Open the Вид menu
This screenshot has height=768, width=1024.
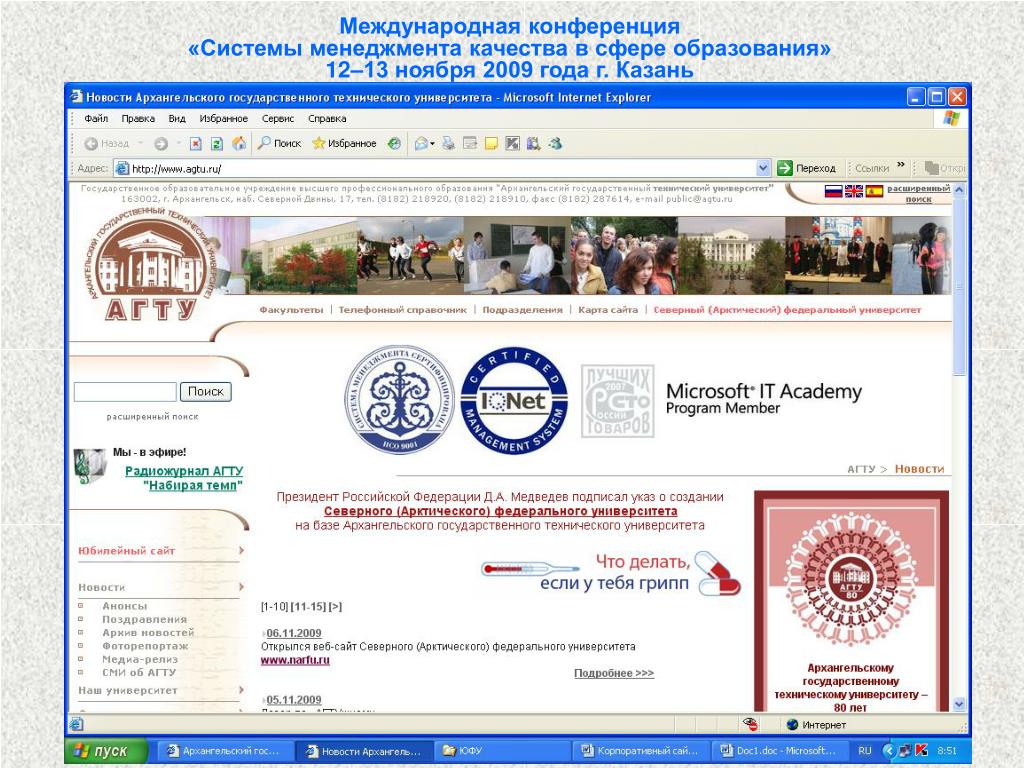177,119
